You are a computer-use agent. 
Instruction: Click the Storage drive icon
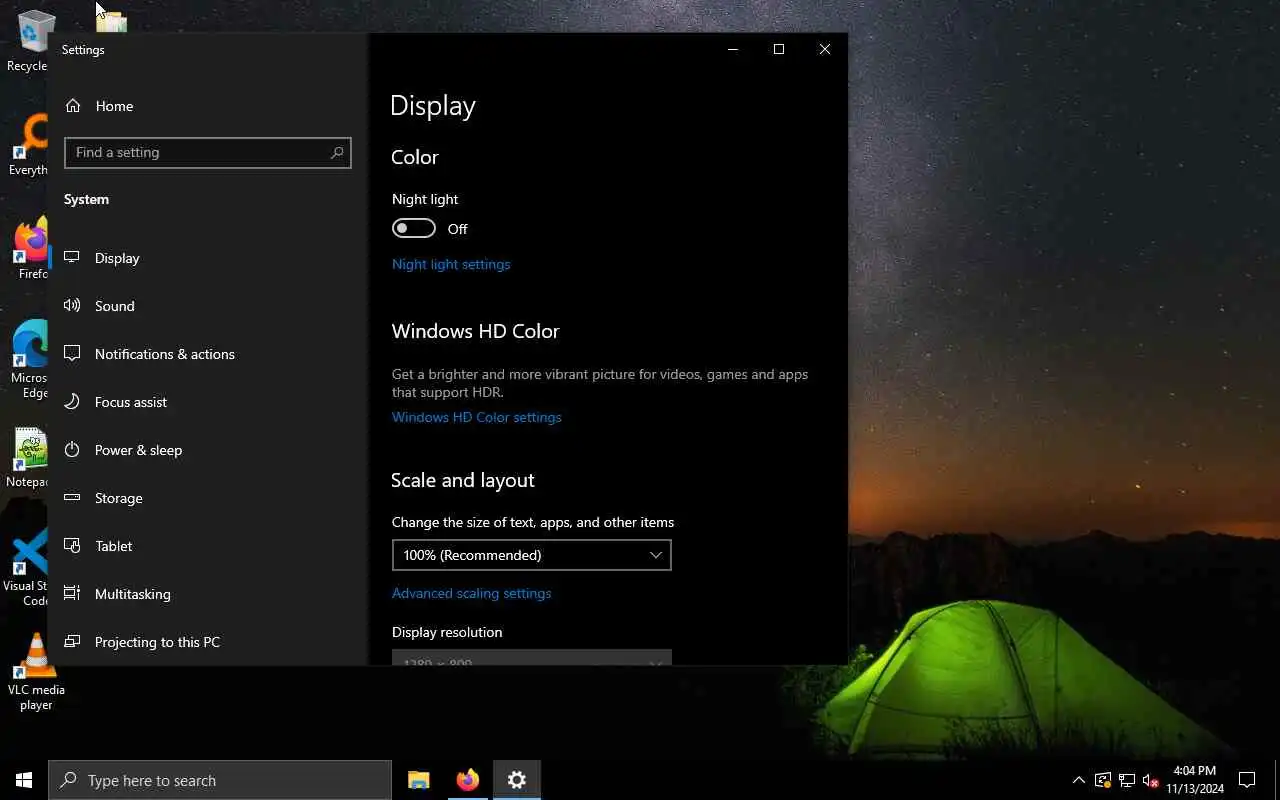[x=72, y=498]
